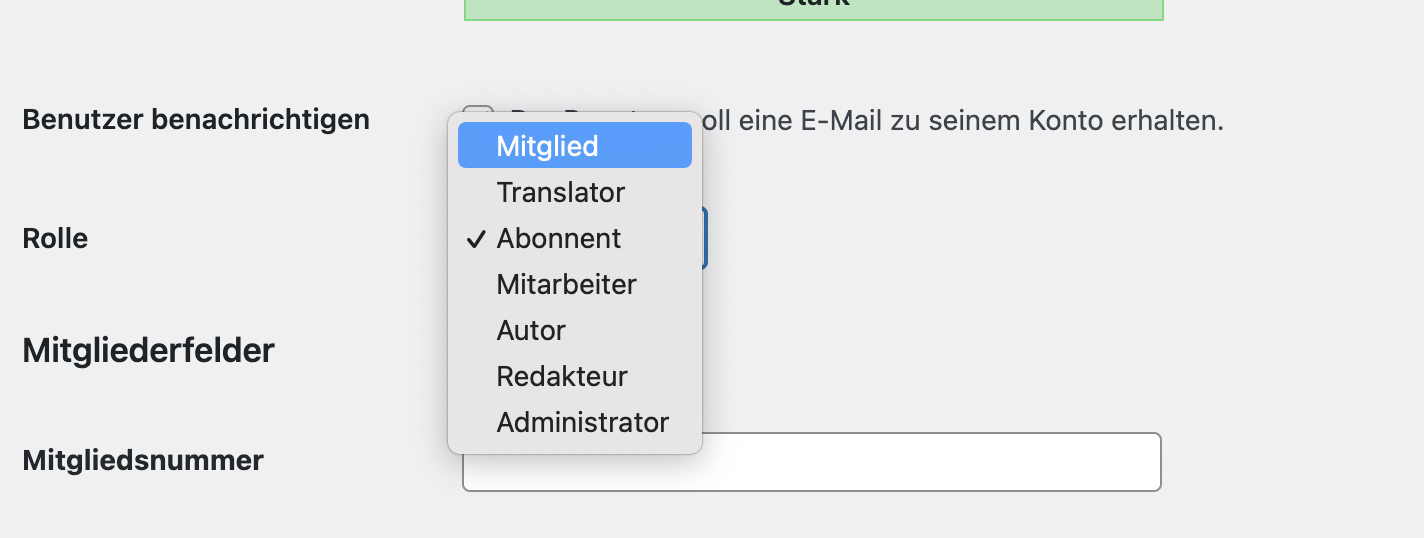Click the Rolle select box edge behind menu
This screenshot has height=538, width=1424.
tap(705, 238)
